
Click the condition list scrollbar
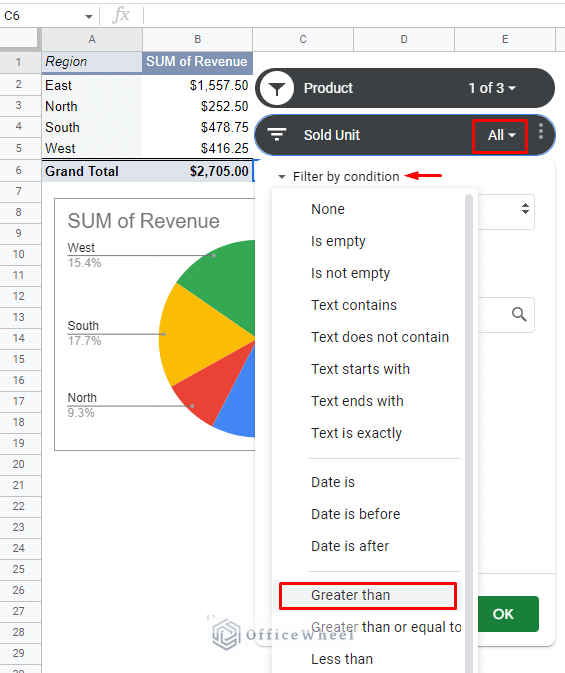[x=469, y=433]
